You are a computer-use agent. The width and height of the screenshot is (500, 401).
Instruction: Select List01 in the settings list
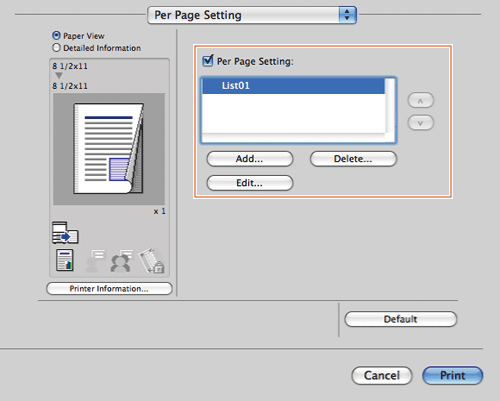pyautogui.click(x=293, y=86)
